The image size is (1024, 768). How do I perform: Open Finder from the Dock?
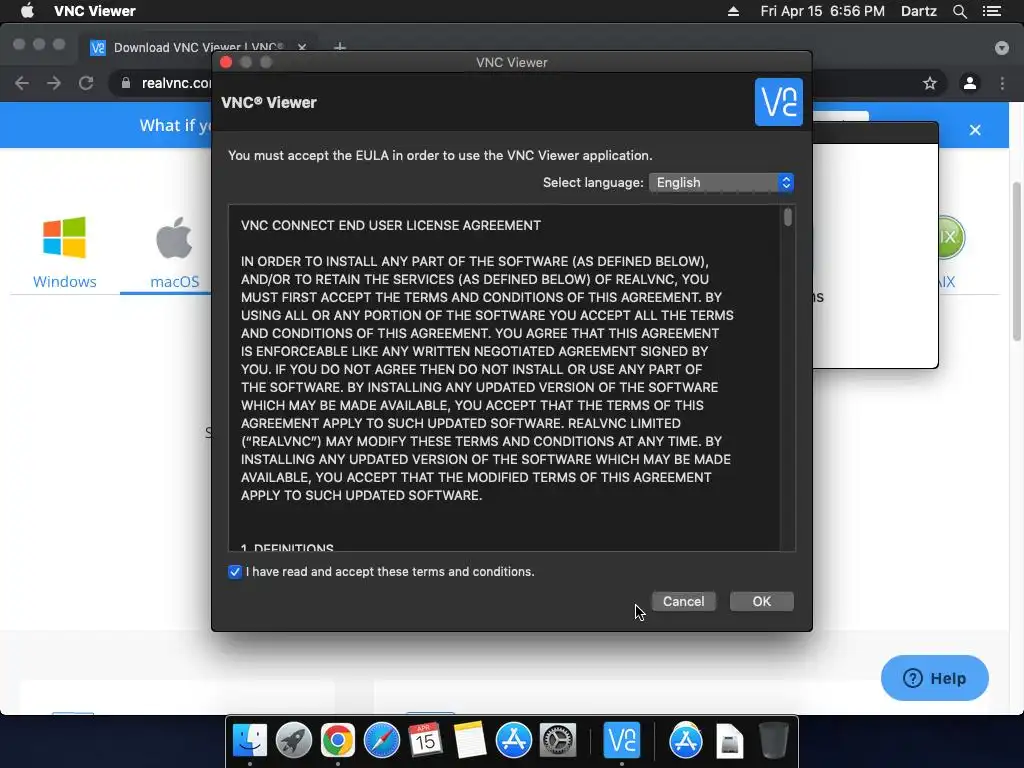(250, 741)
